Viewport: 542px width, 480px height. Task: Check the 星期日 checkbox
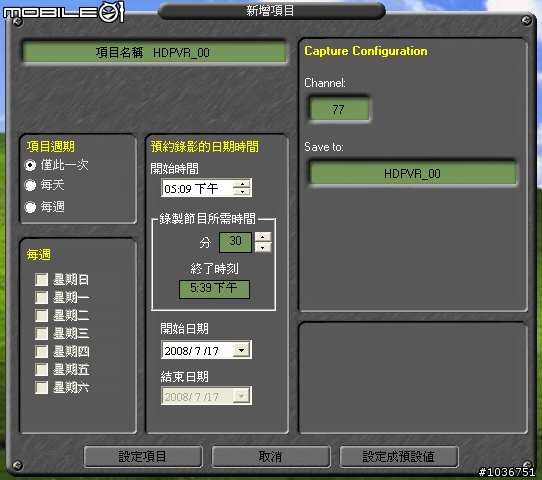(41, 280)
